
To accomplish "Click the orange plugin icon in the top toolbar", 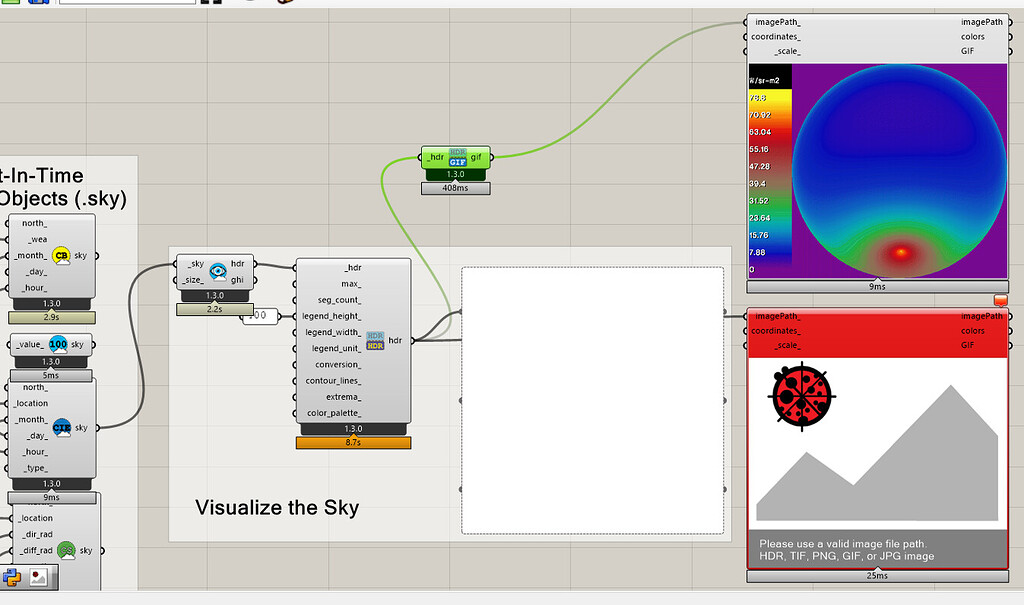I will 283,5.
